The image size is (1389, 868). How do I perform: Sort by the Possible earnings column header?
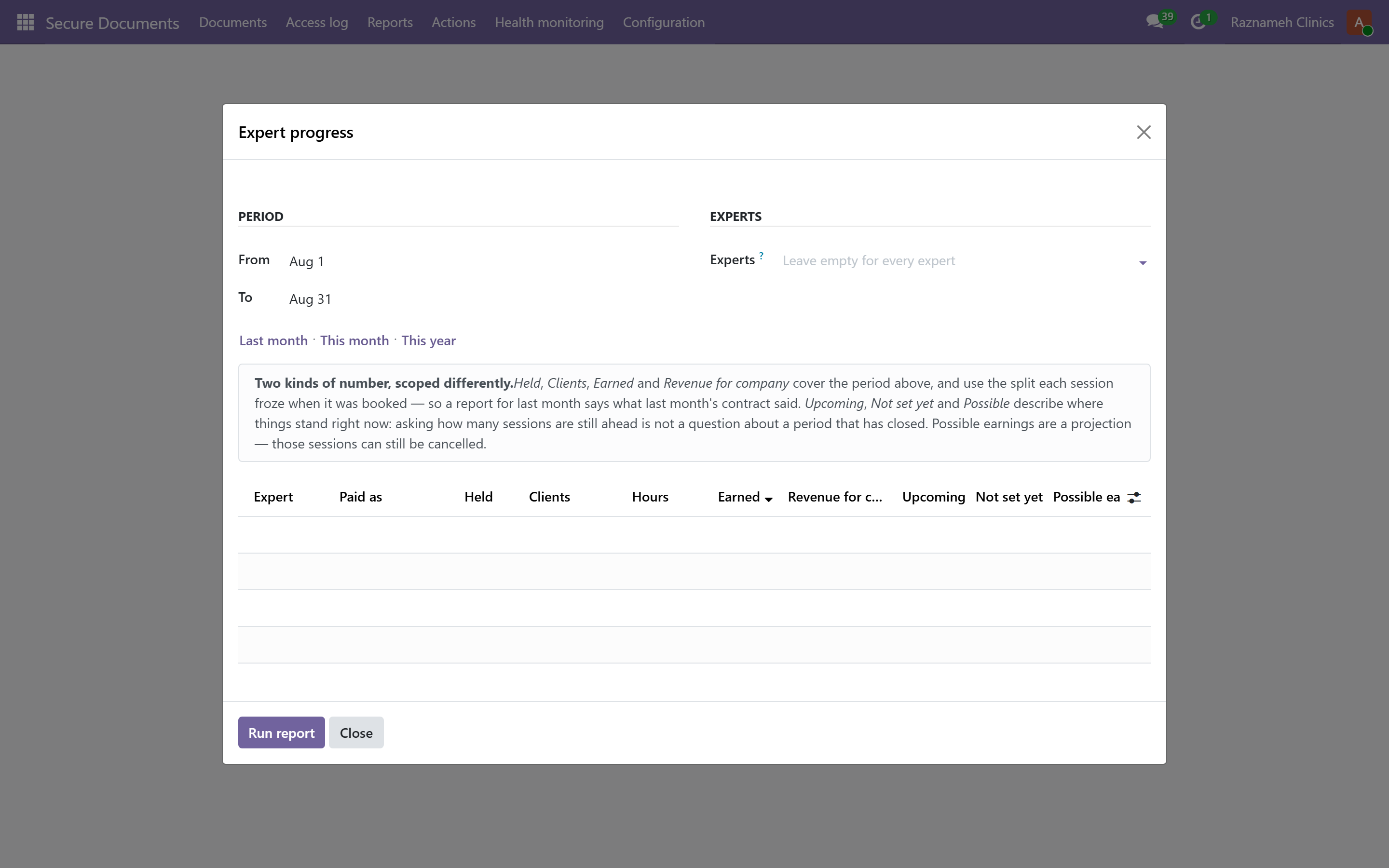tap(1086, 497)
